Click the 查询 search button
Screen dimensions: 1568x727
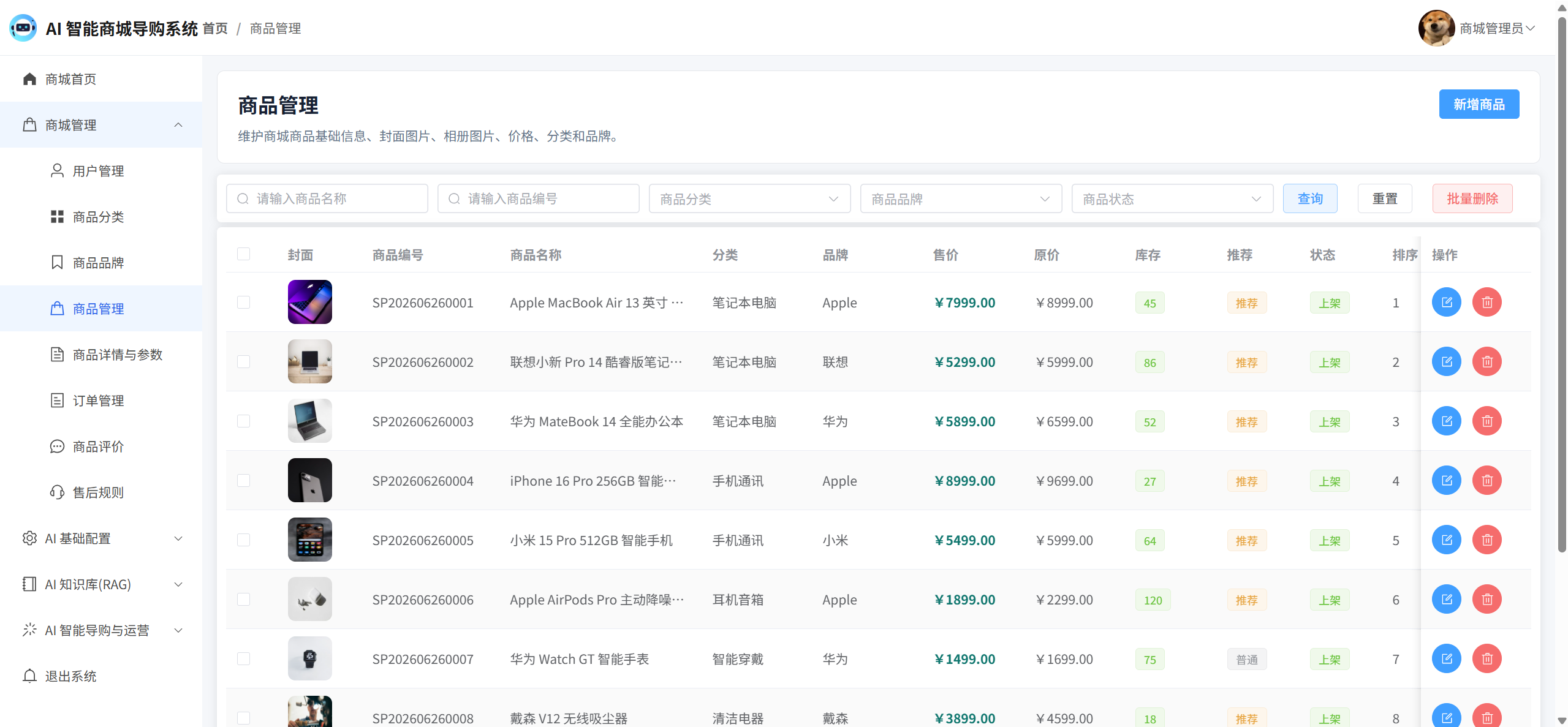coord(1310,198)
